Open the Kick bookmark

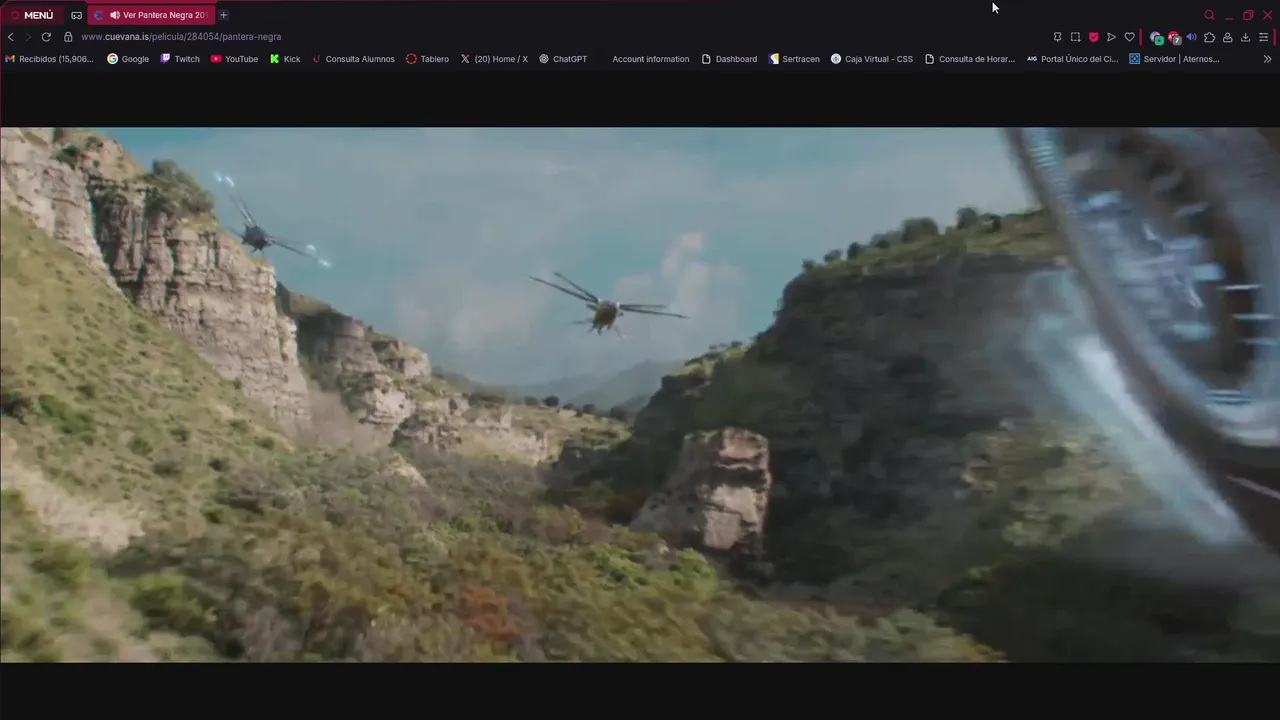[x=285, y=59]
